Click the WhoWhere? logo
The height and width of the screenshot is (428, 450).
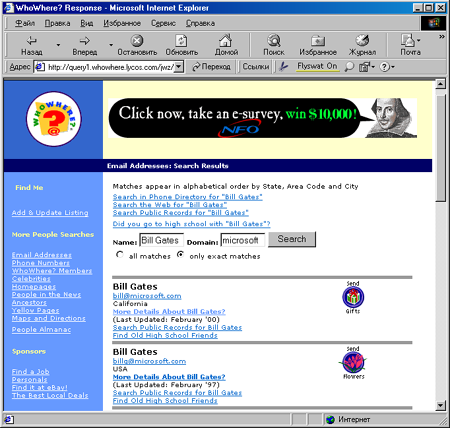pyautogui.click(x=54, y=119)
